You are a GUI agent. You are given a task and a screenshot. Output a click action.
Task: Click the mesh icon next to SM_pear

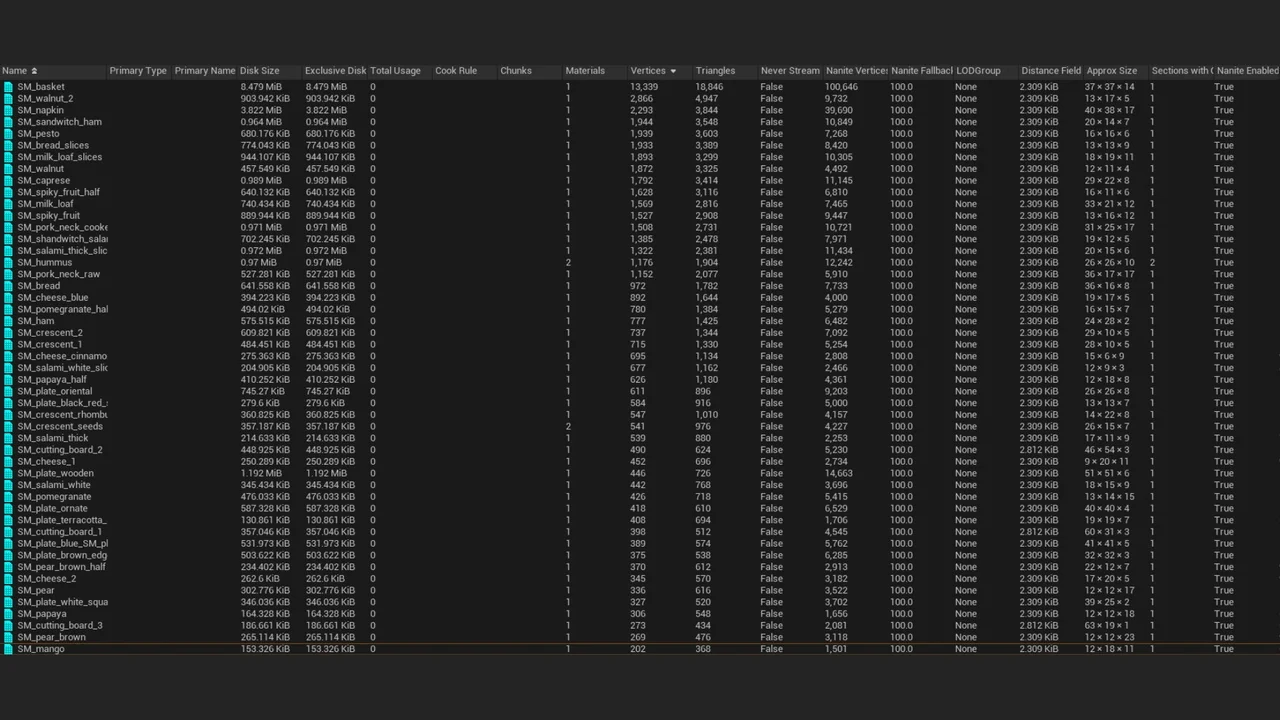tap(8, 591)
